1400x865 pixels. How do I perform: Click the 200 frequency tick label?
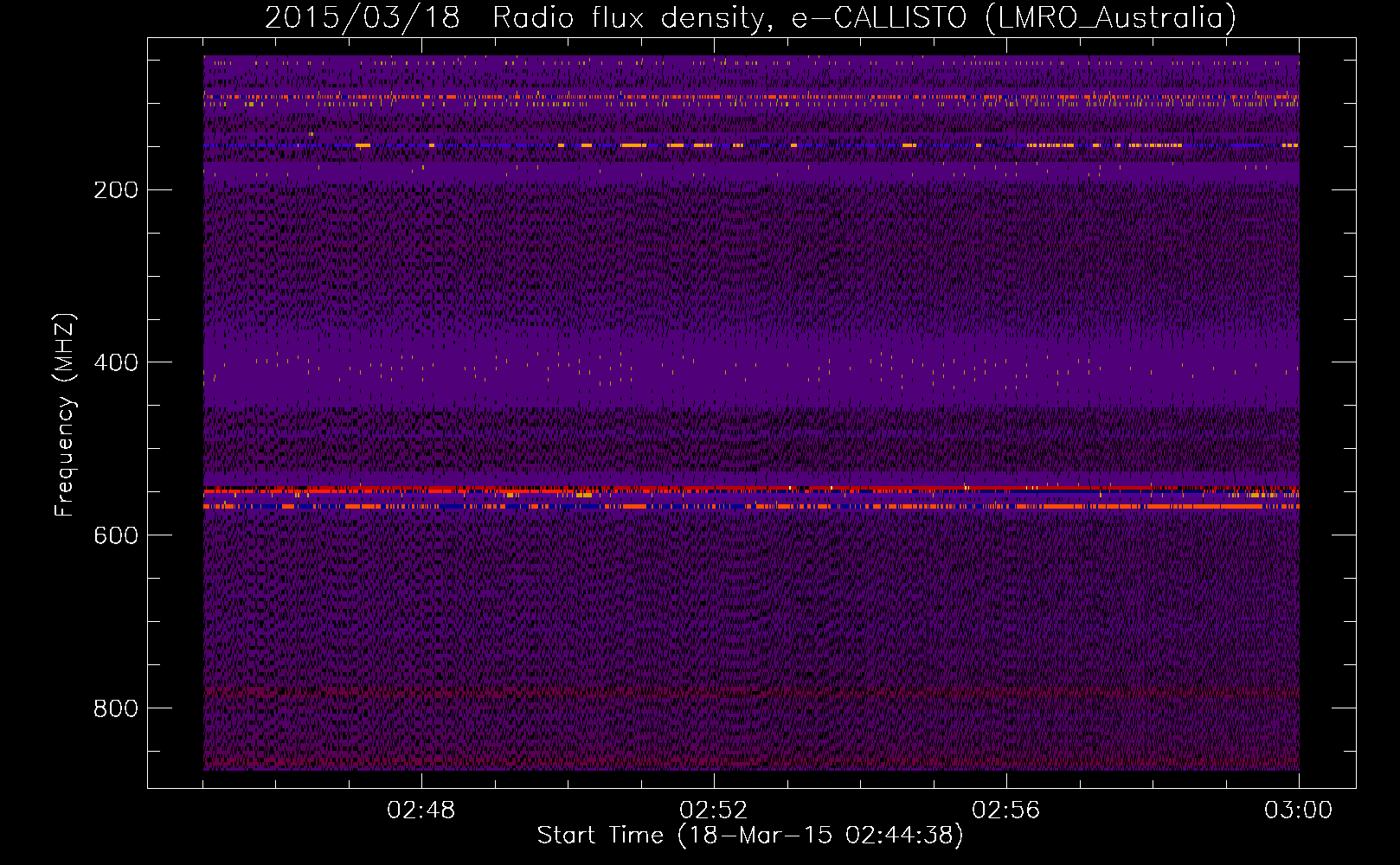116,189
